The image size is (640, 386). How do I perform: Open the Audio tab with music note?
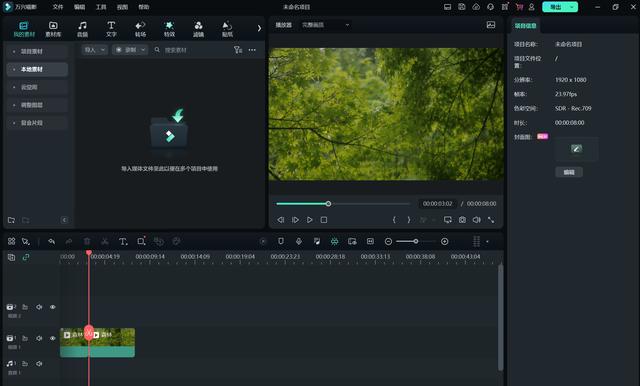[82, 29]
